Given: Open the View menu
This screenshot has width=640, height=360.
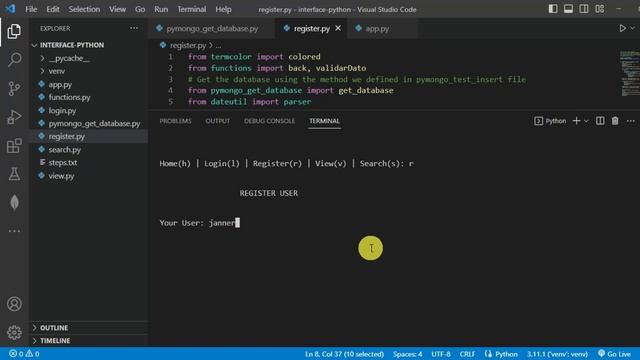Looking at the screenshot, I should click(117, 9).
